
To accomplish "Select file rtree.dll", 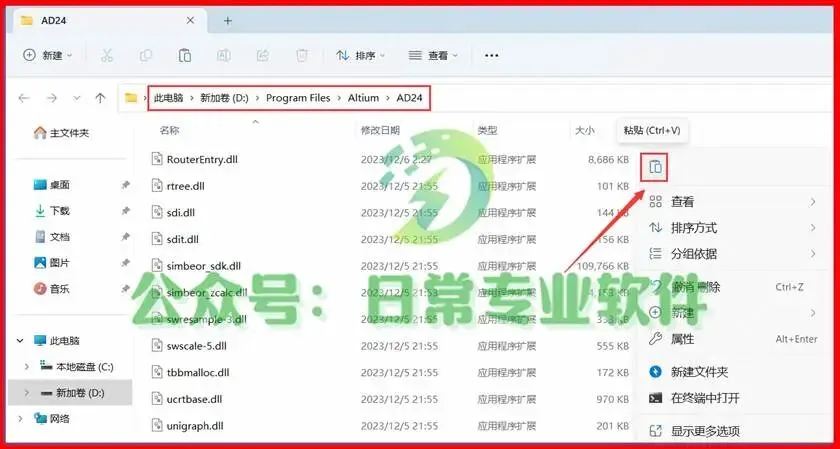I will tap(185, 186).
